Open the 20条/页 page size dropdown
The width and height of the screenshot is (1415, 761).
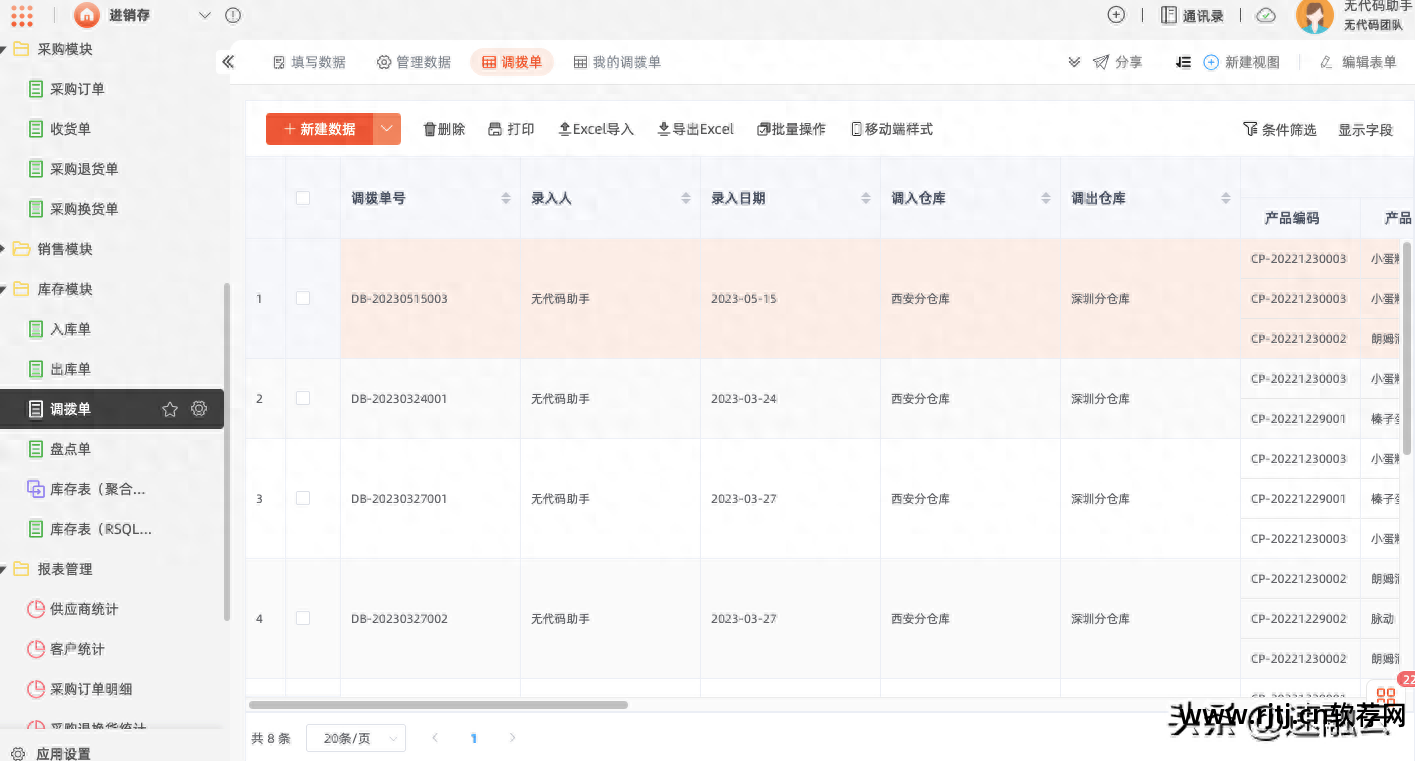[355, 738]
